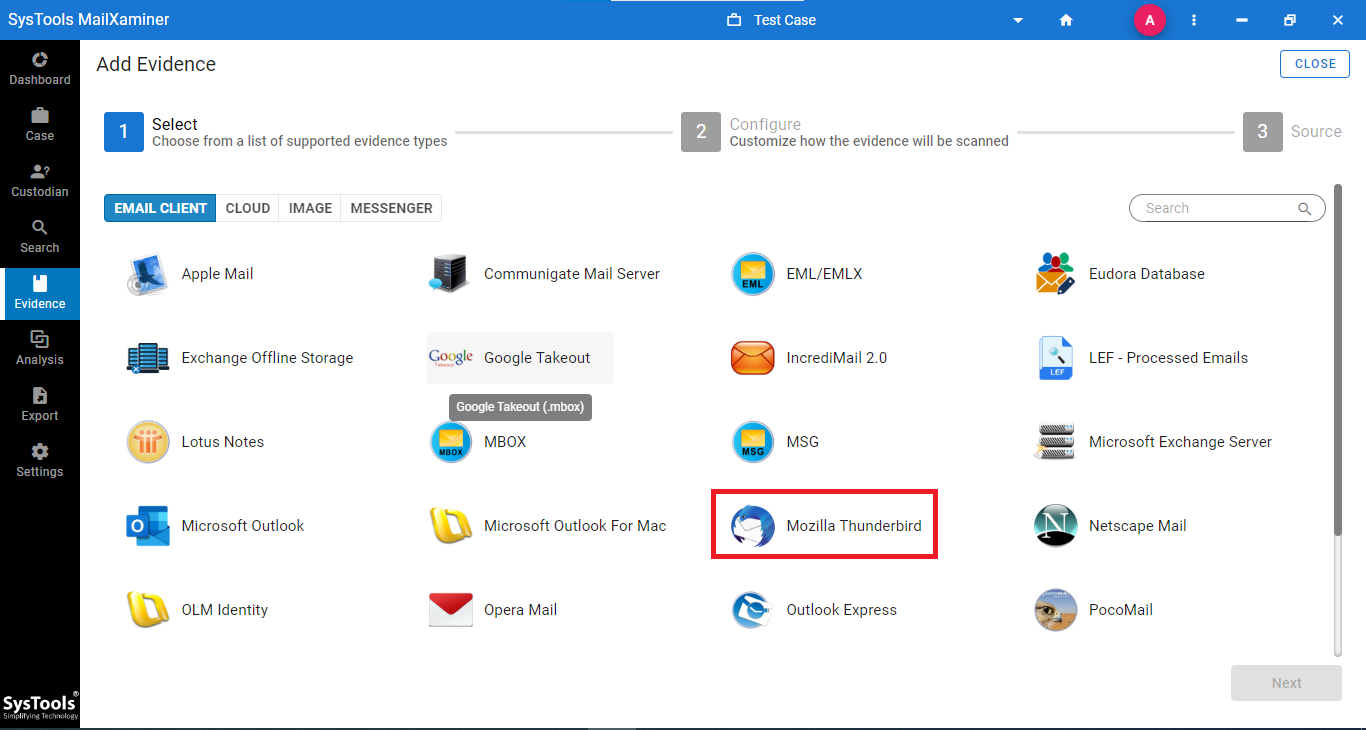
Task: Click the Test Case title
Action: [785, 20]
